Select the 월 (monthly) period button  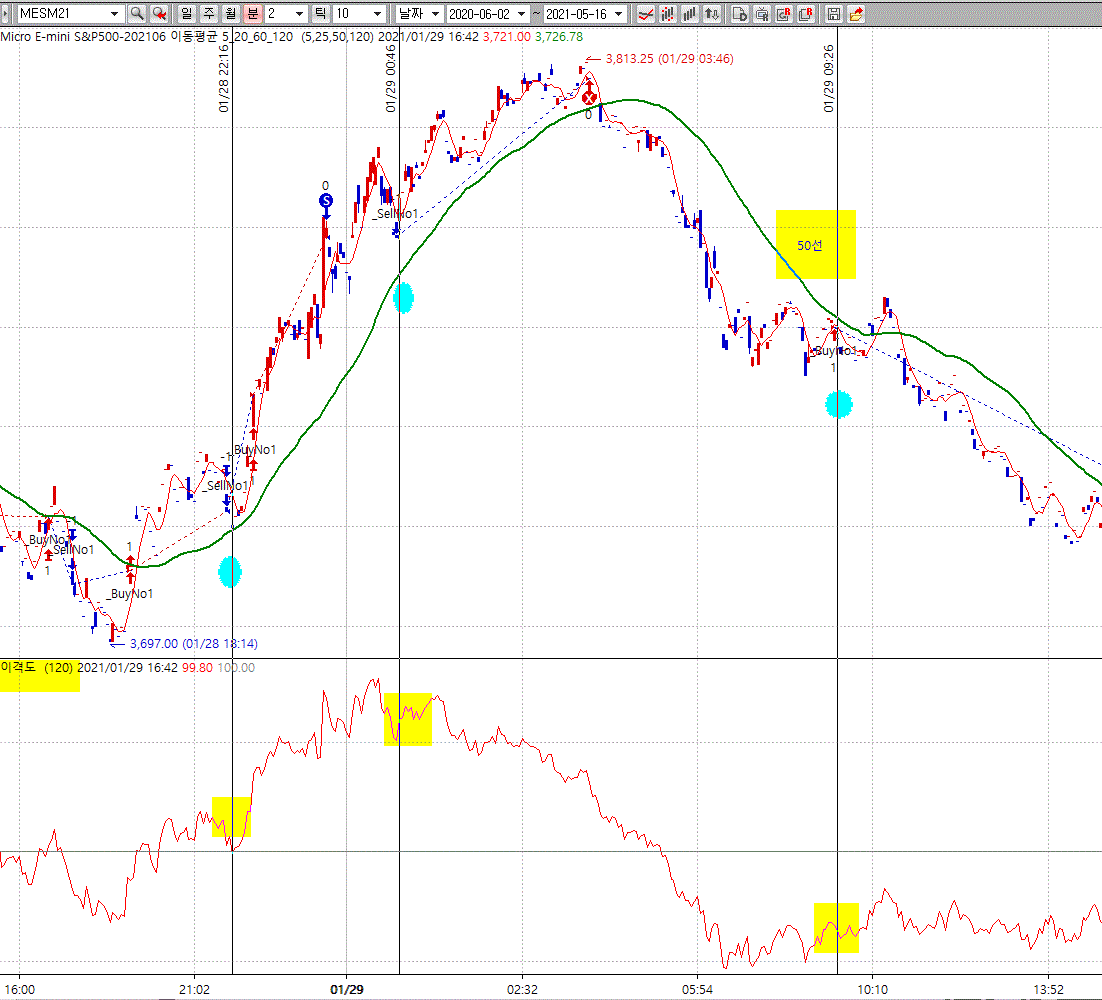[x=230, y=14]
